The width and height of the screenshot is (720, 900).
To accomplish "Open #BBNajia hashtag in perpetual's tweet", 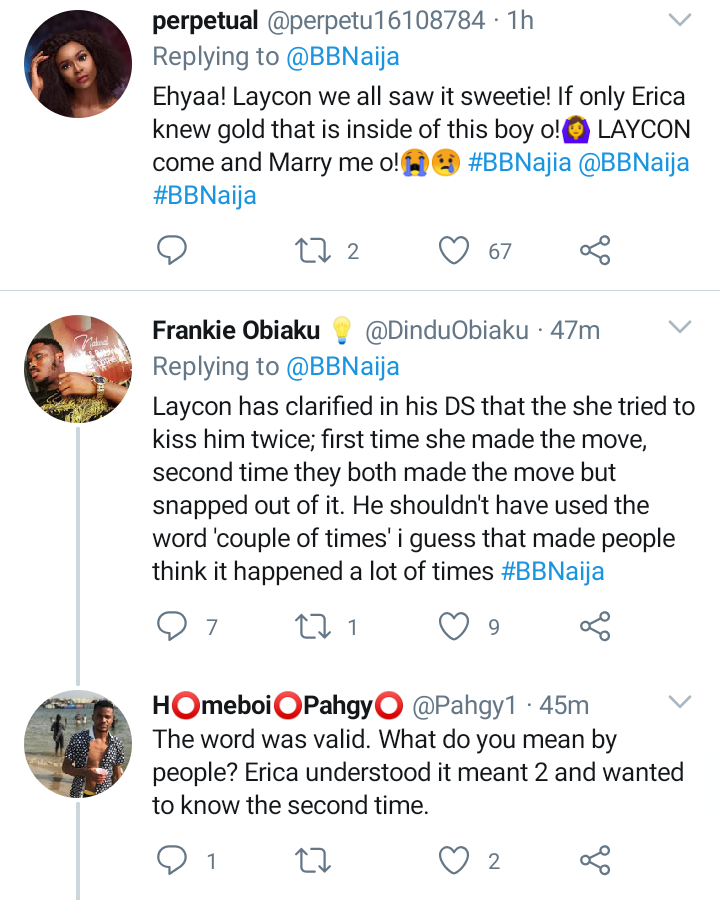I will (520, 162).
